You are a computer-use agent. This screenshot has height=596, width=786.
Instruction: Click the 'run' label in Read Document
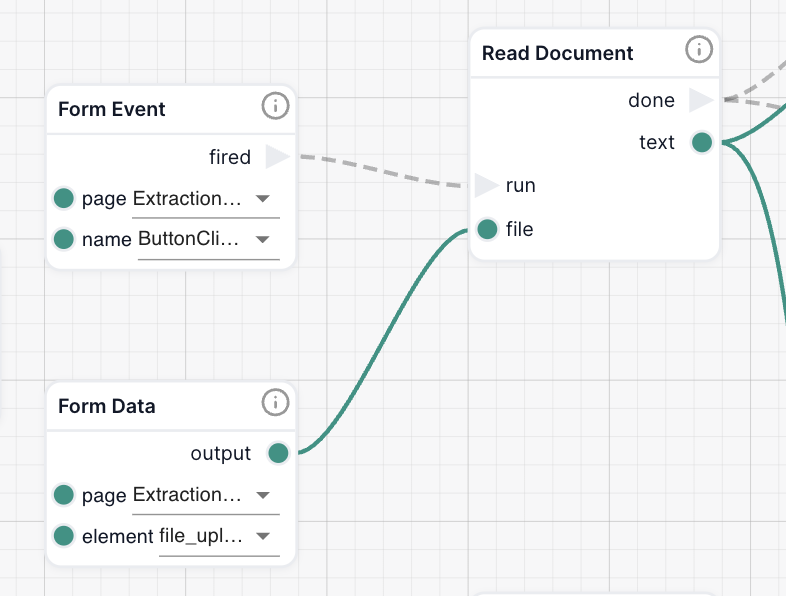pos(520,185)
